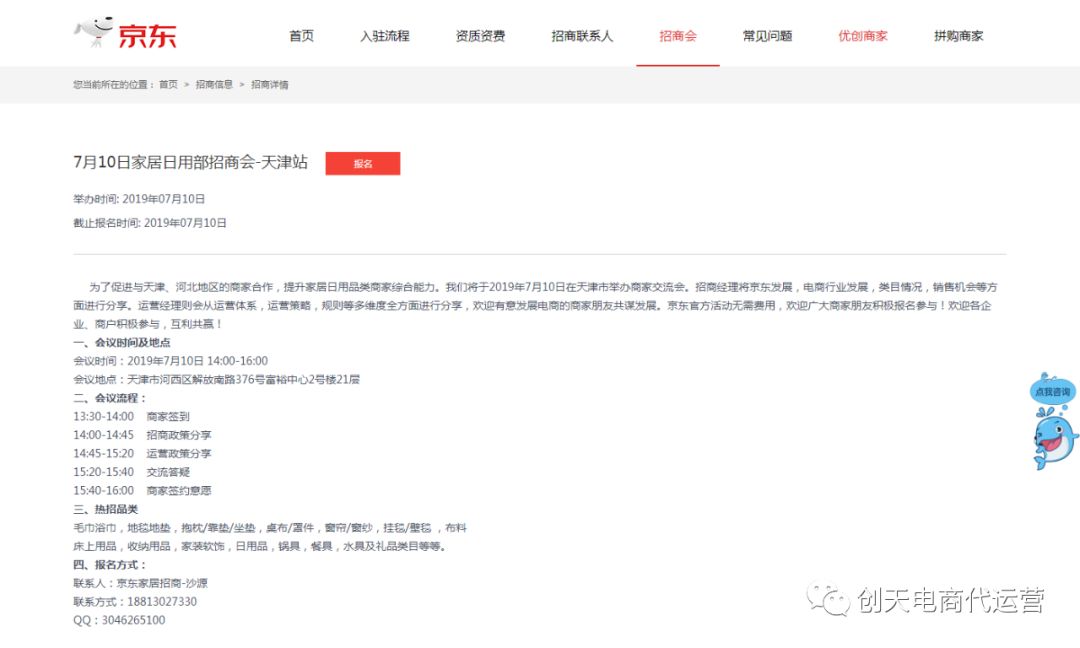The height and width of the screenshot is (648, 1080).
Task: Click the line starting with 毛巾浴巾
Action: [270, 528]
